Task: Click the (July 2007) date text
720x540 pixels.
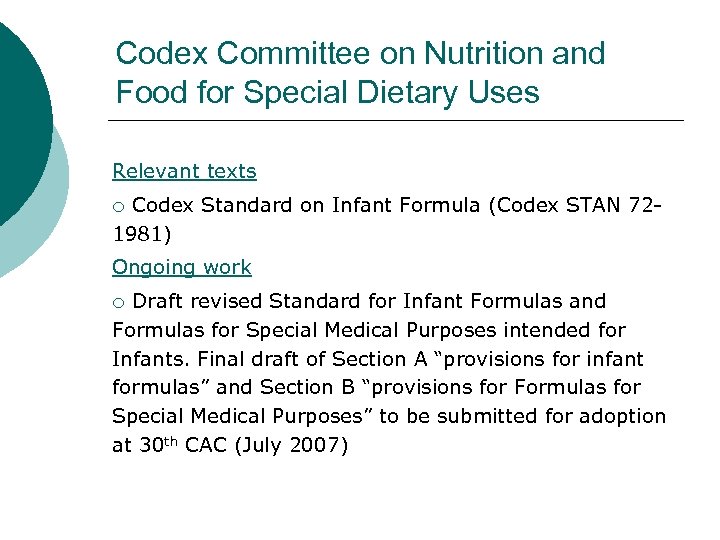Action: coord(289,446)
